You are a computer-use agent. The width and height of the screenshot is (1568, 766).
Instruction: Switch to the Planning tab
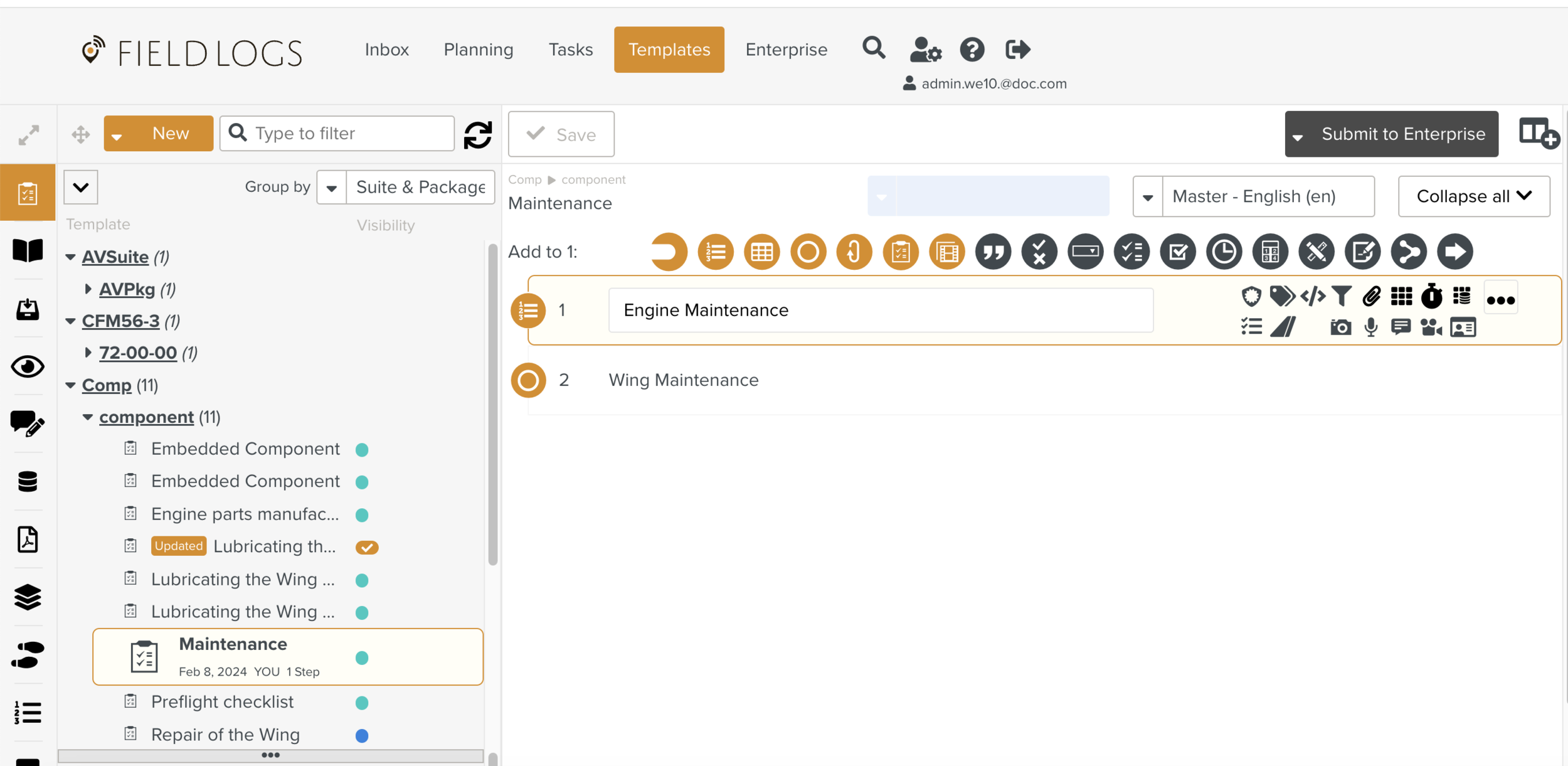pos(478,50)
